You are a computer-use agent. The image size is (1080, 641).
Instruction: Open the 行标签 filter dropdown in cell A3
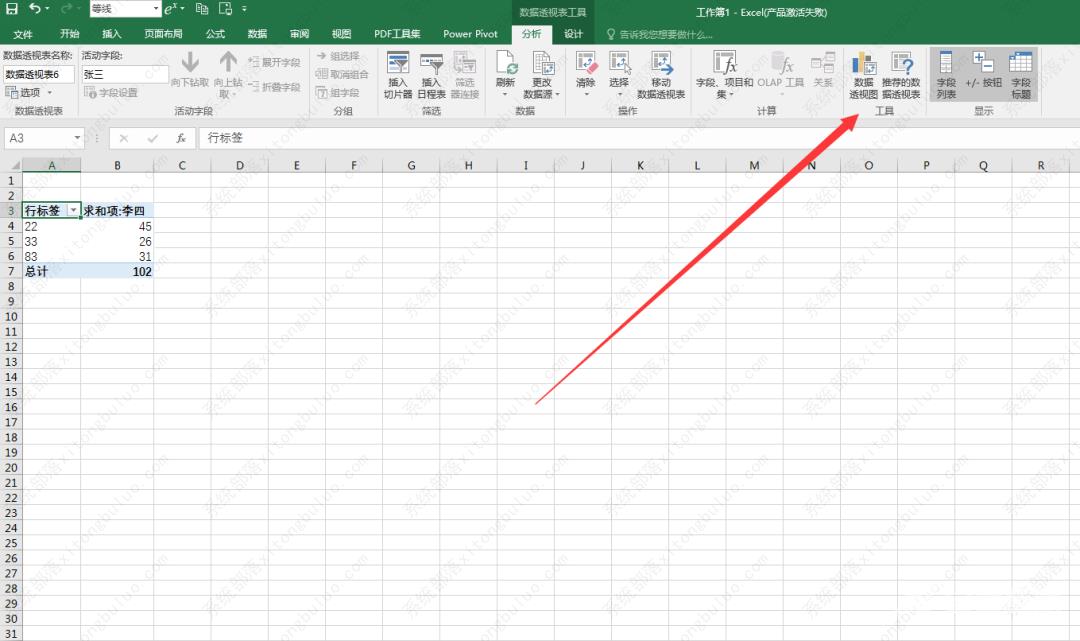click(73, 210)
